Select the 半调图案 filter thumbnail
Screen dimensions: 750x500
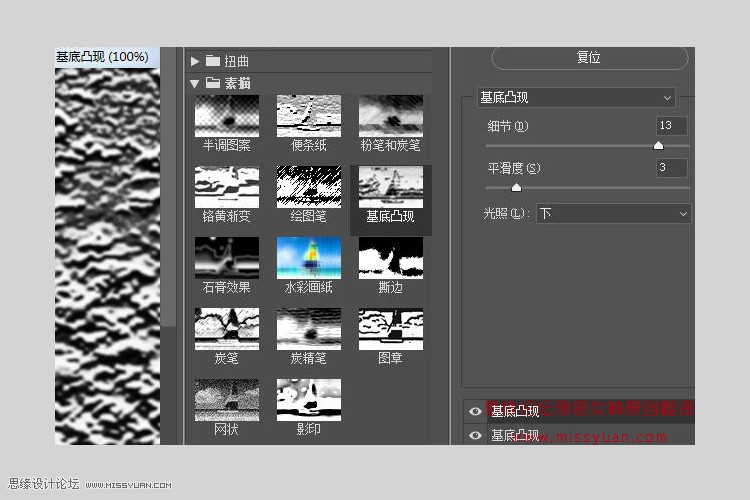(227, 116)
